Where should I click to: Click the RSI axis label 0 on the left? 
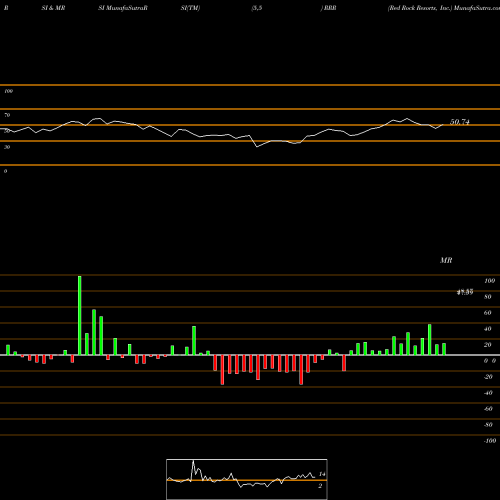point(5,171)
